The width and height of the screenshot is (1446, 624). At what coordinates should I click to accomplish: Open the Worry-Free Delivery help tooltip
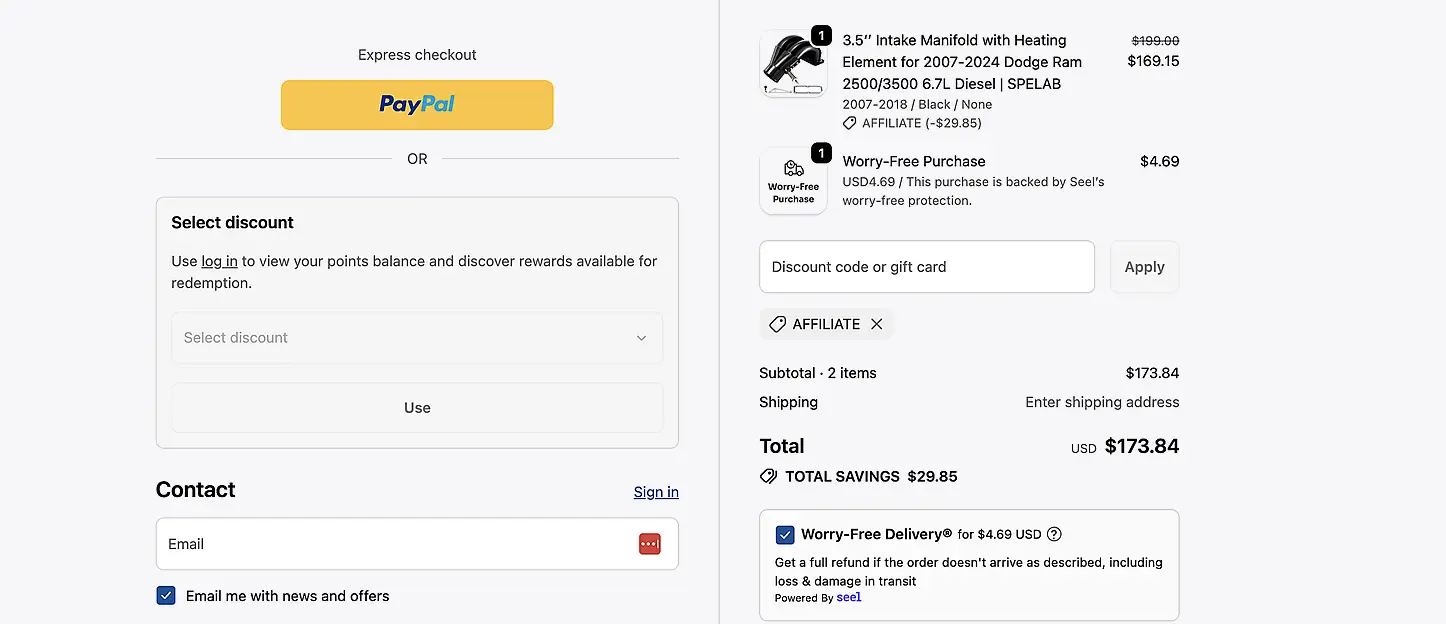pos(1054,534)
